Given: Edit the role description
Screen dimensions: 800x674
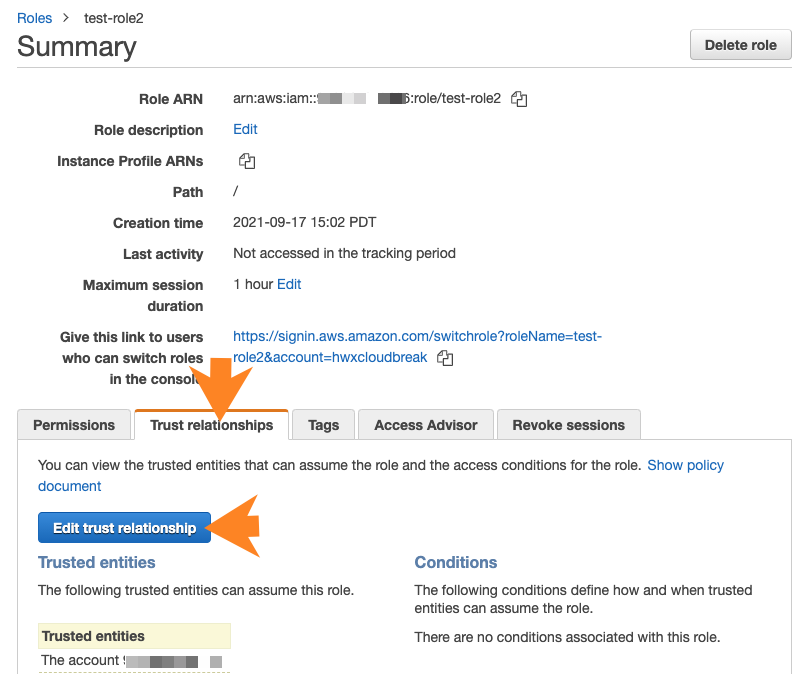Looking at the screenshot, I should [245, 129].
